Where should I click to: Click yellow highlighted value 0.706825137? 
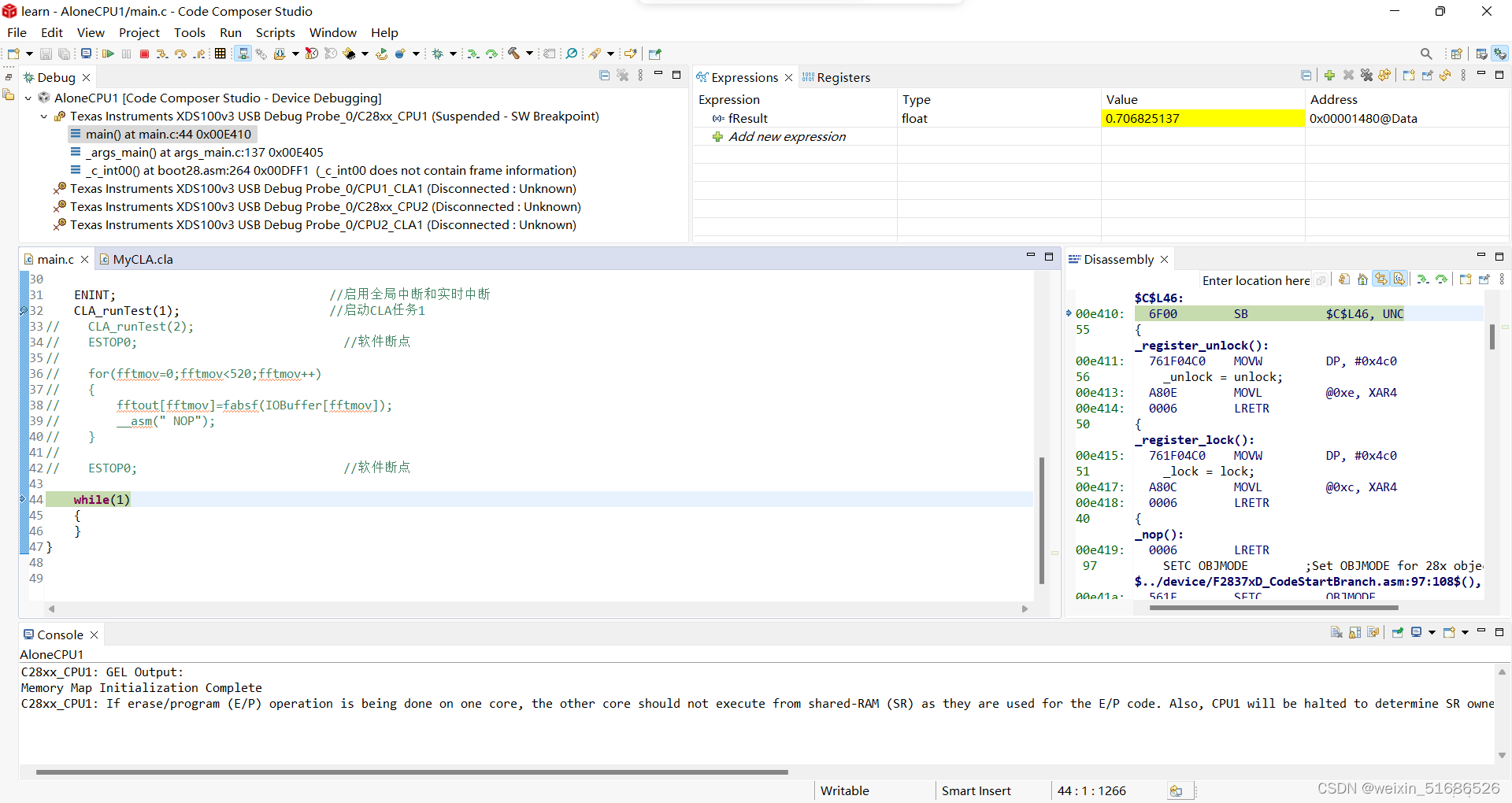tap(1203, 118)
